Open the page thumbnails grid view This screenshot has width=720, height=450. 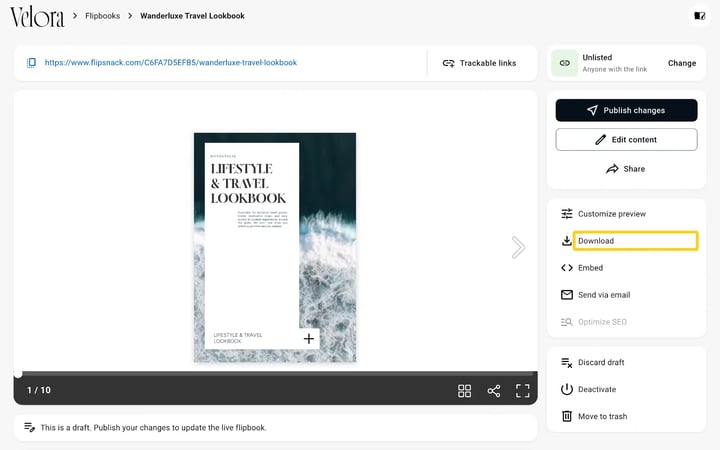tap(464, 391)
